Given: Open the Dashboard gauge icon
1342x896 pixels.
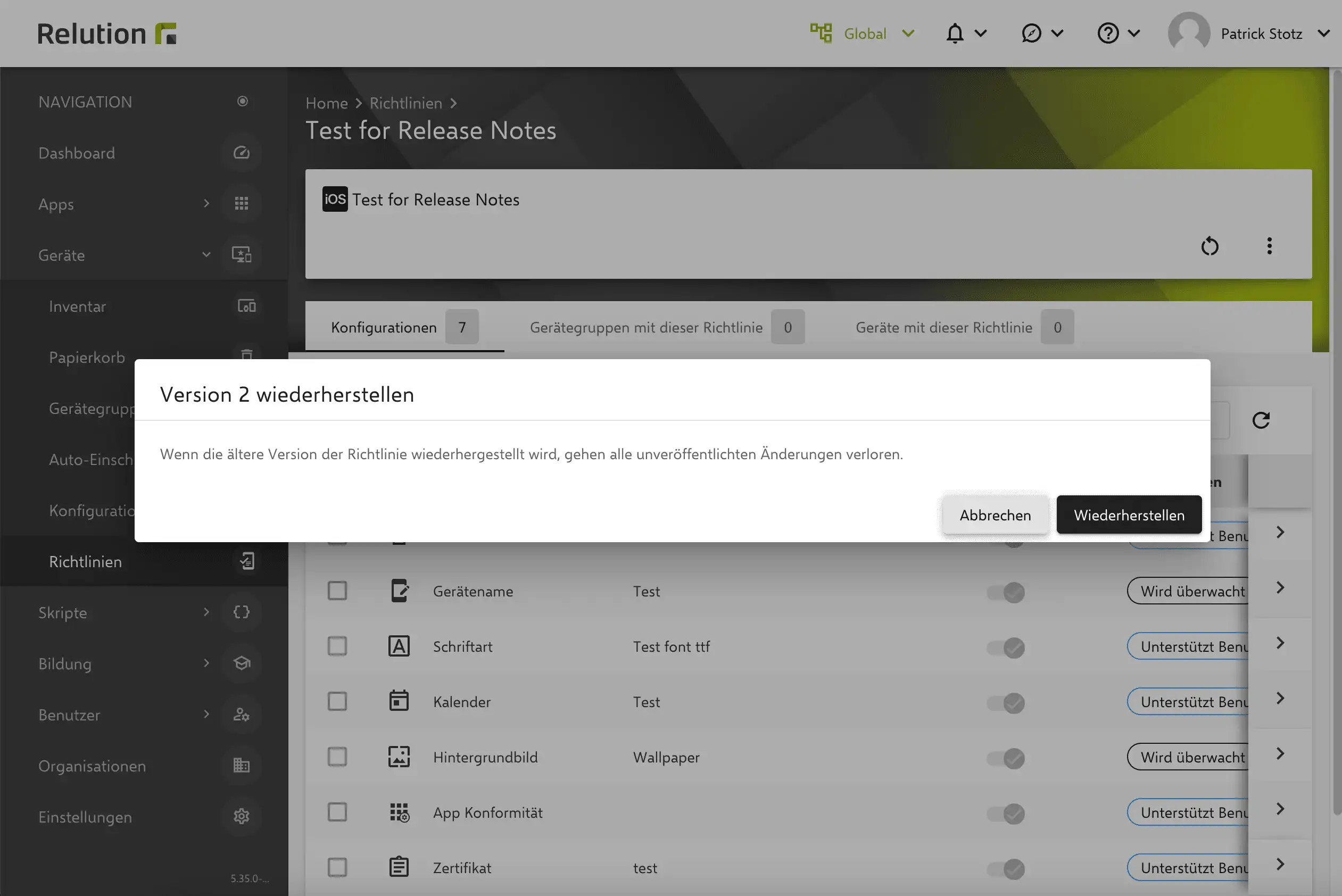Looking at the screenshot, I should (x=242, y=153).
